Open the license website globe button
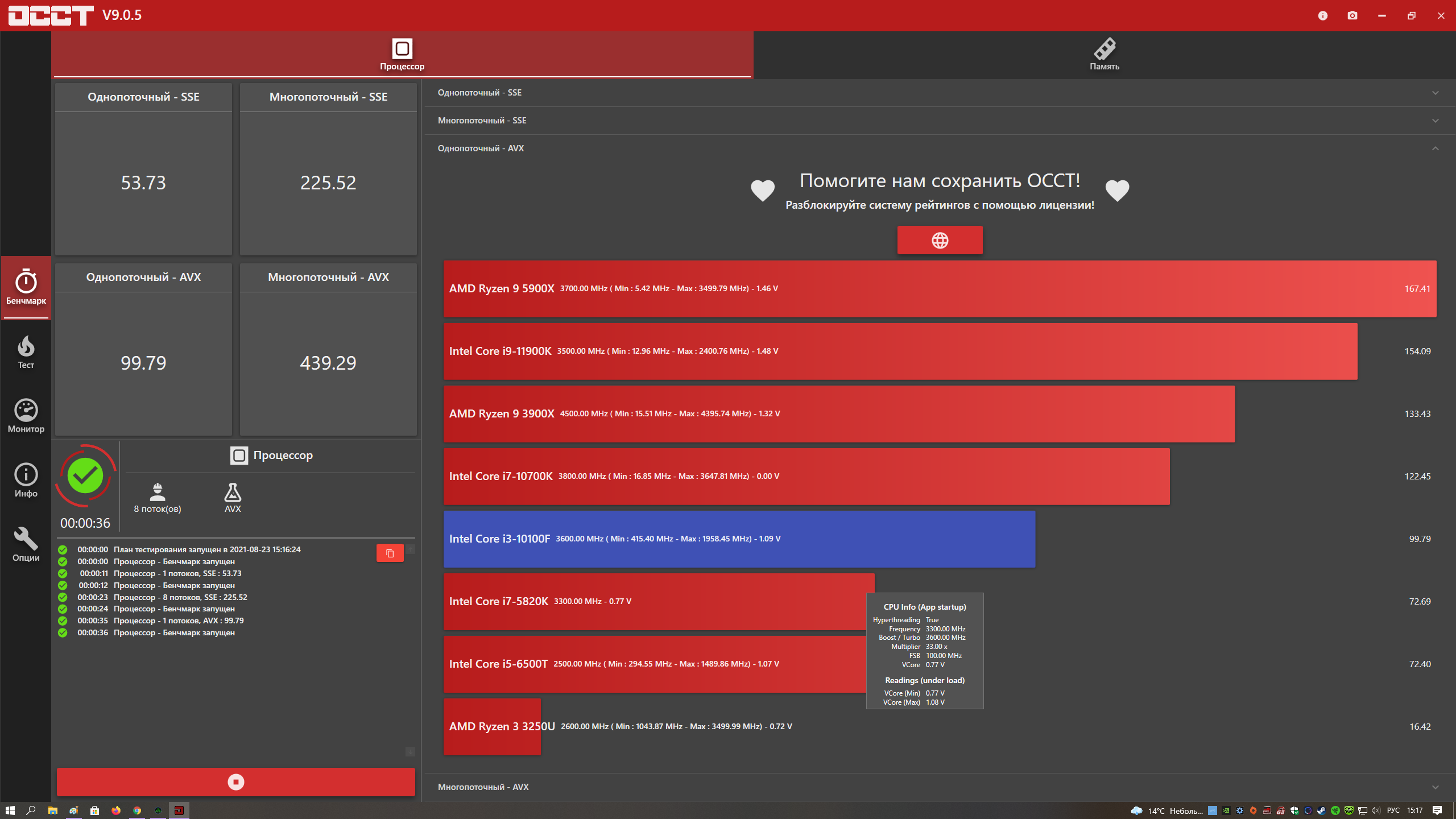 coord(940,240)
